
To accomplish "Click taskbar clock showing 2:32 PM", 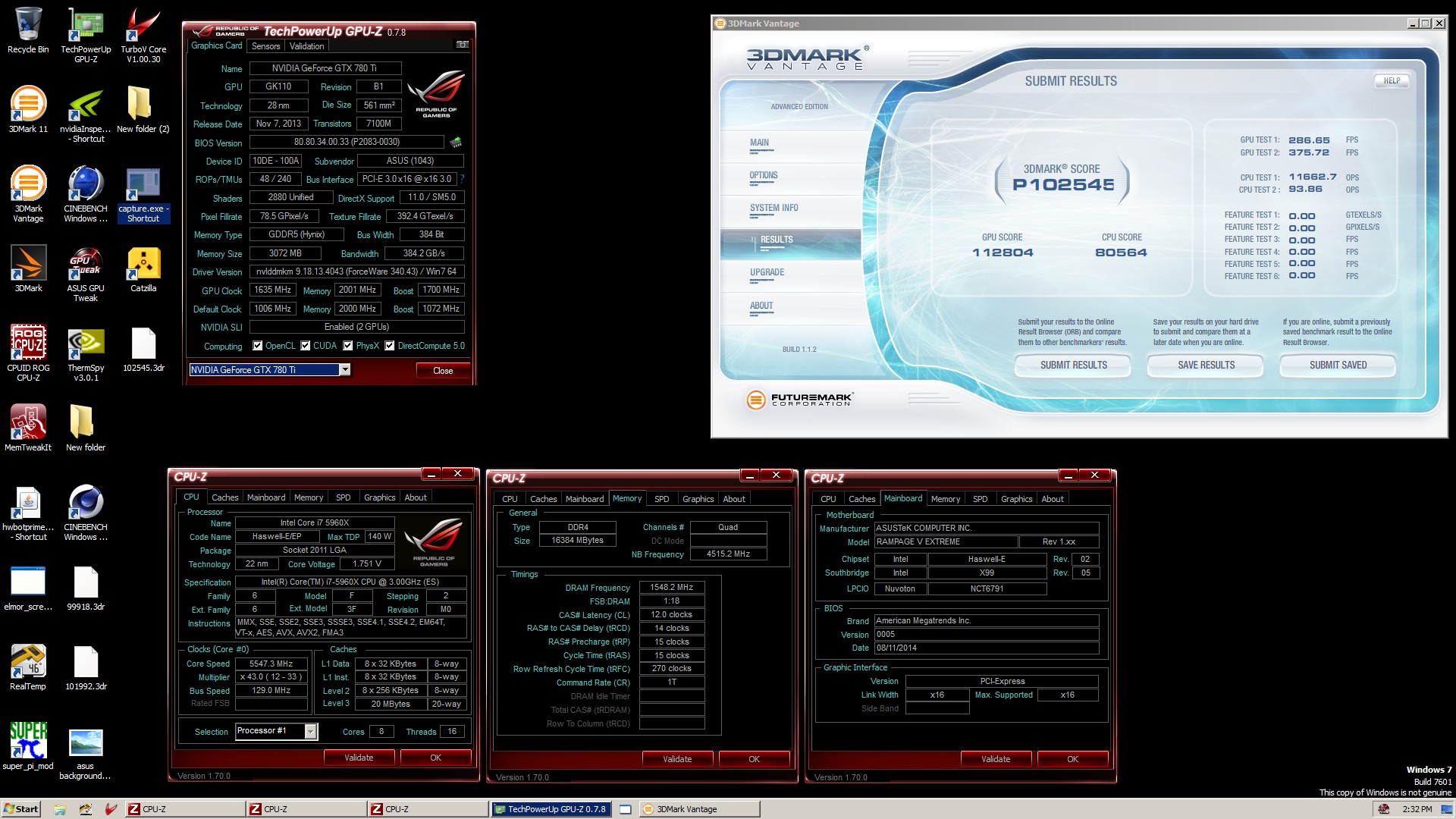I will tap(1417, 809).
